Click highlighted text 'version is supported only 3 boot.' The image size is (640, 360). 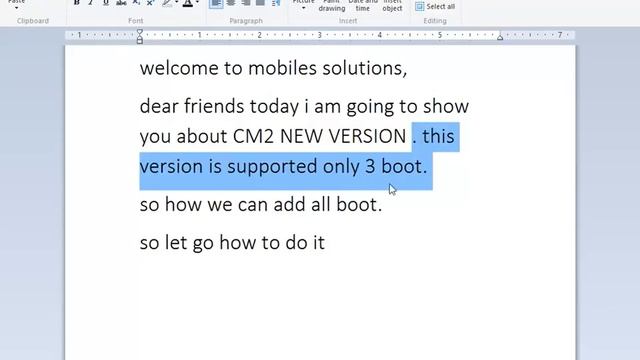[x=283, y=166]
